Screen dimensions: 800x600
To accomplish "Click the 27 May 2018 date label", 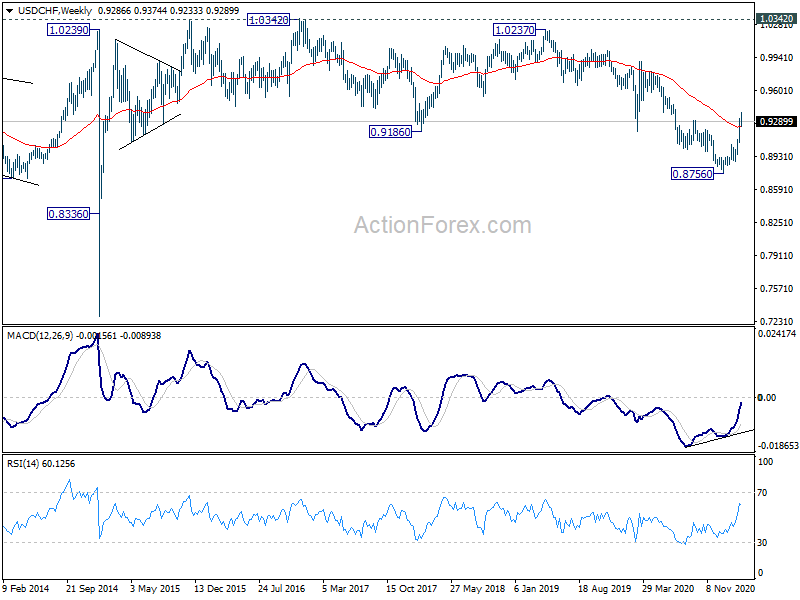I will coord(477,589).
